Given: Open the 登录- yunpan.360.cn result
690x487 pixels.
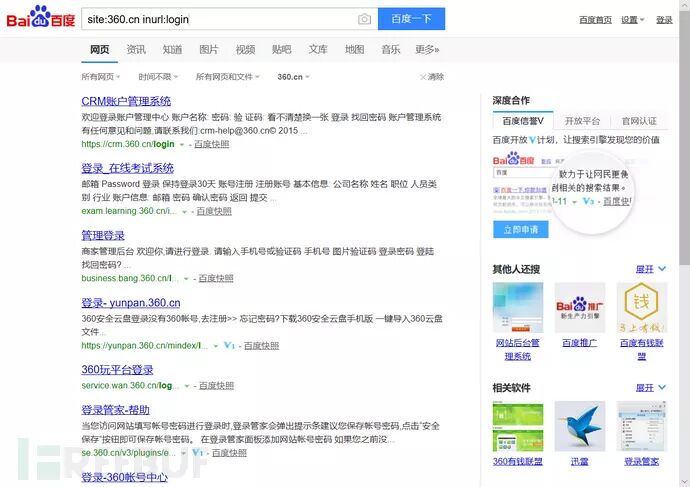Looking at the screenshot, I should pyautogui.click(x=131, y=303).
